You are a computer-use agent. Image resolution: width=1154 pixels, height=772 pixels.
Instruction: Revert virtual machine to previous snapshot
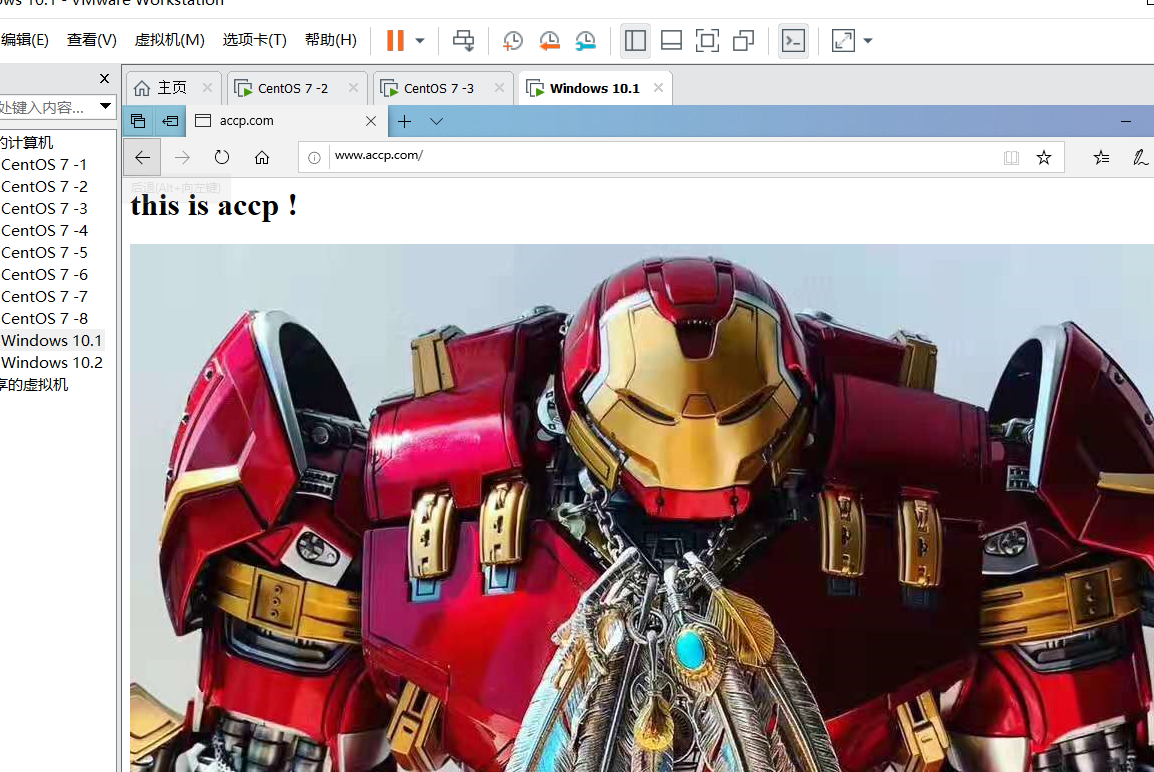click(x=549, y=40)
